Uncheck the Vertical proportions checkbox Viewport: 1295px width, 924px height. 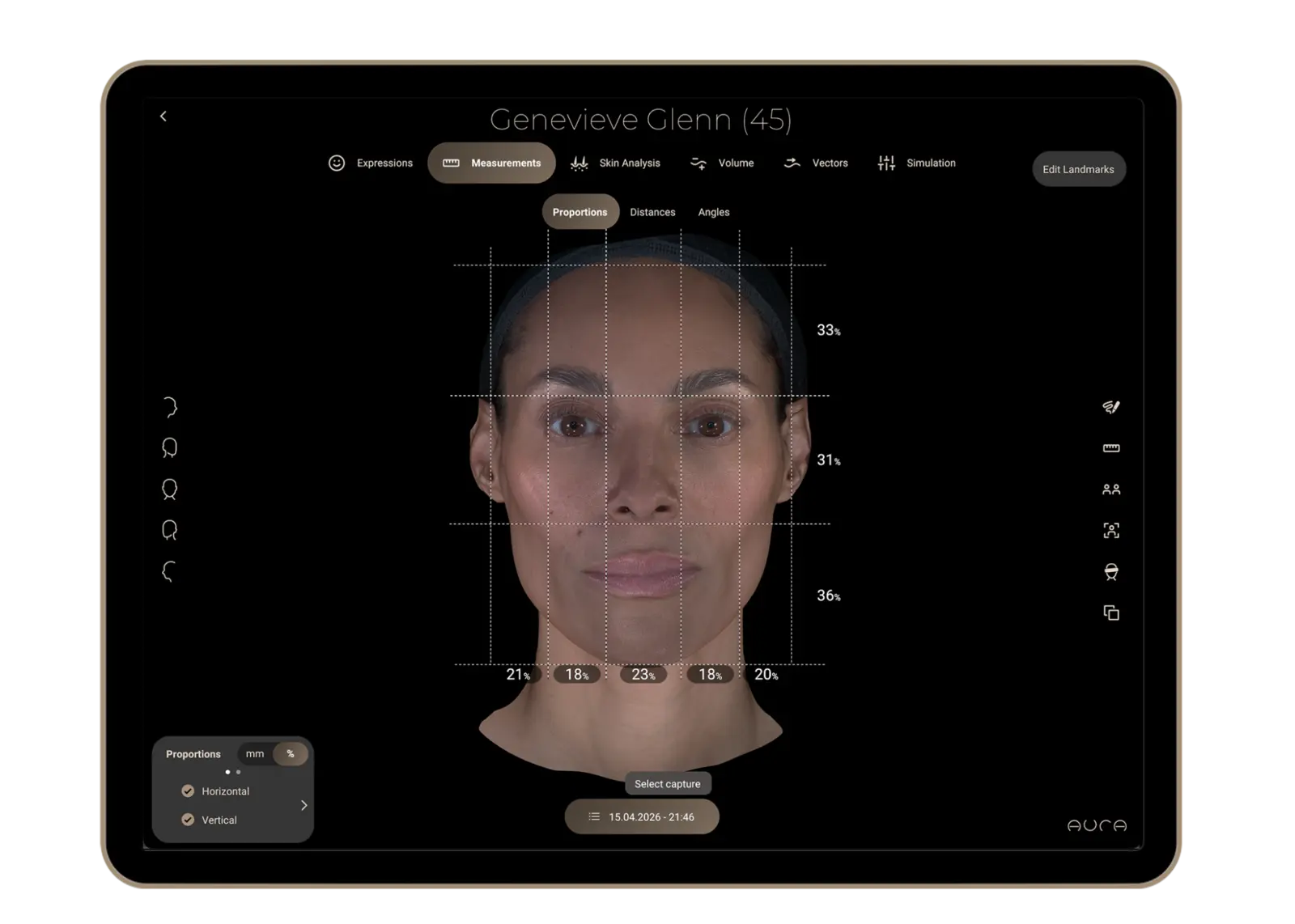tap(188, 820)
